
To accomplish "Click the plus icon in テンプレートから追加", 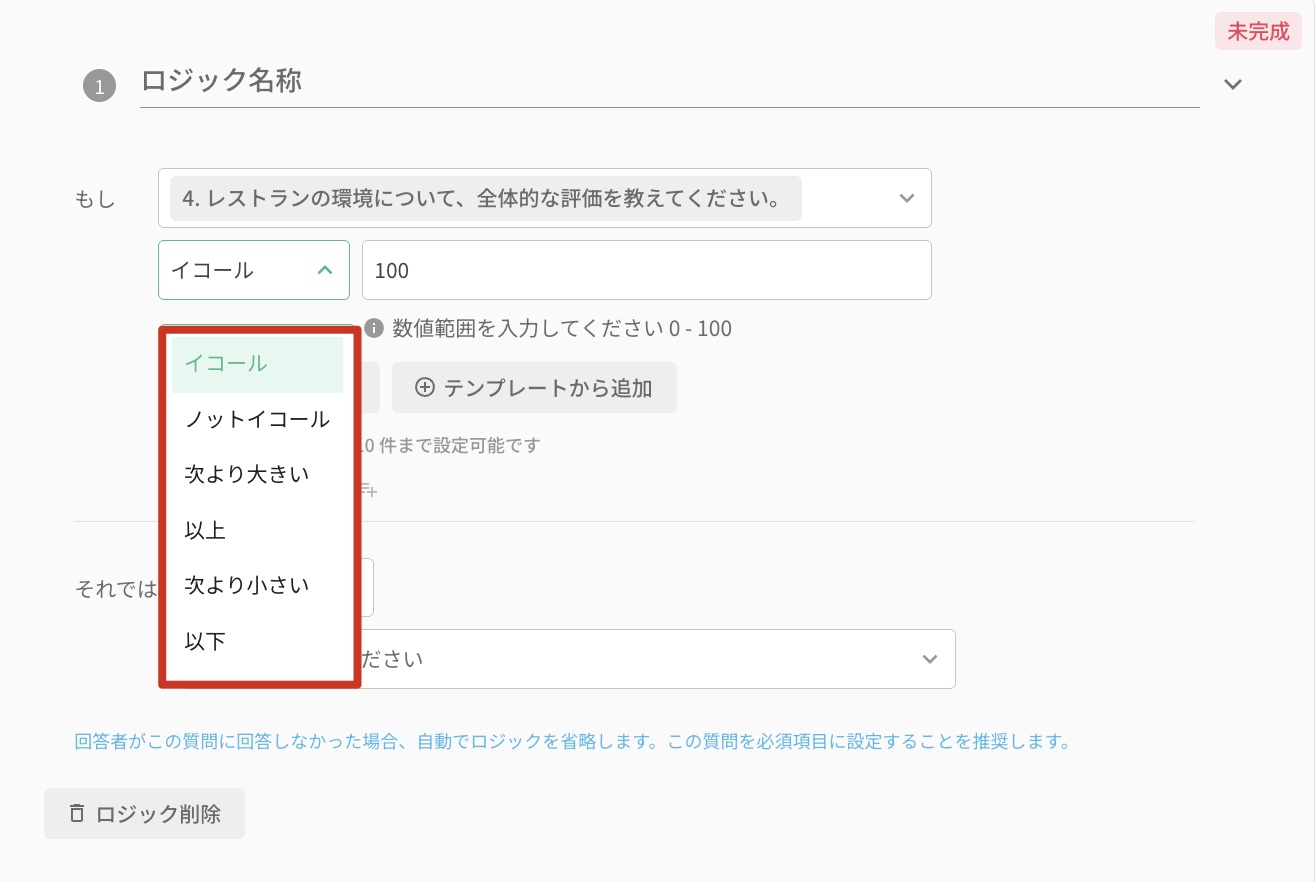I will [425, 388].
